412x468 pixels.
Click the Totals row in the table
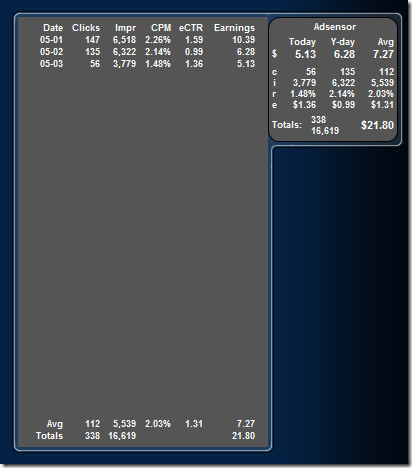click(146, 436)
